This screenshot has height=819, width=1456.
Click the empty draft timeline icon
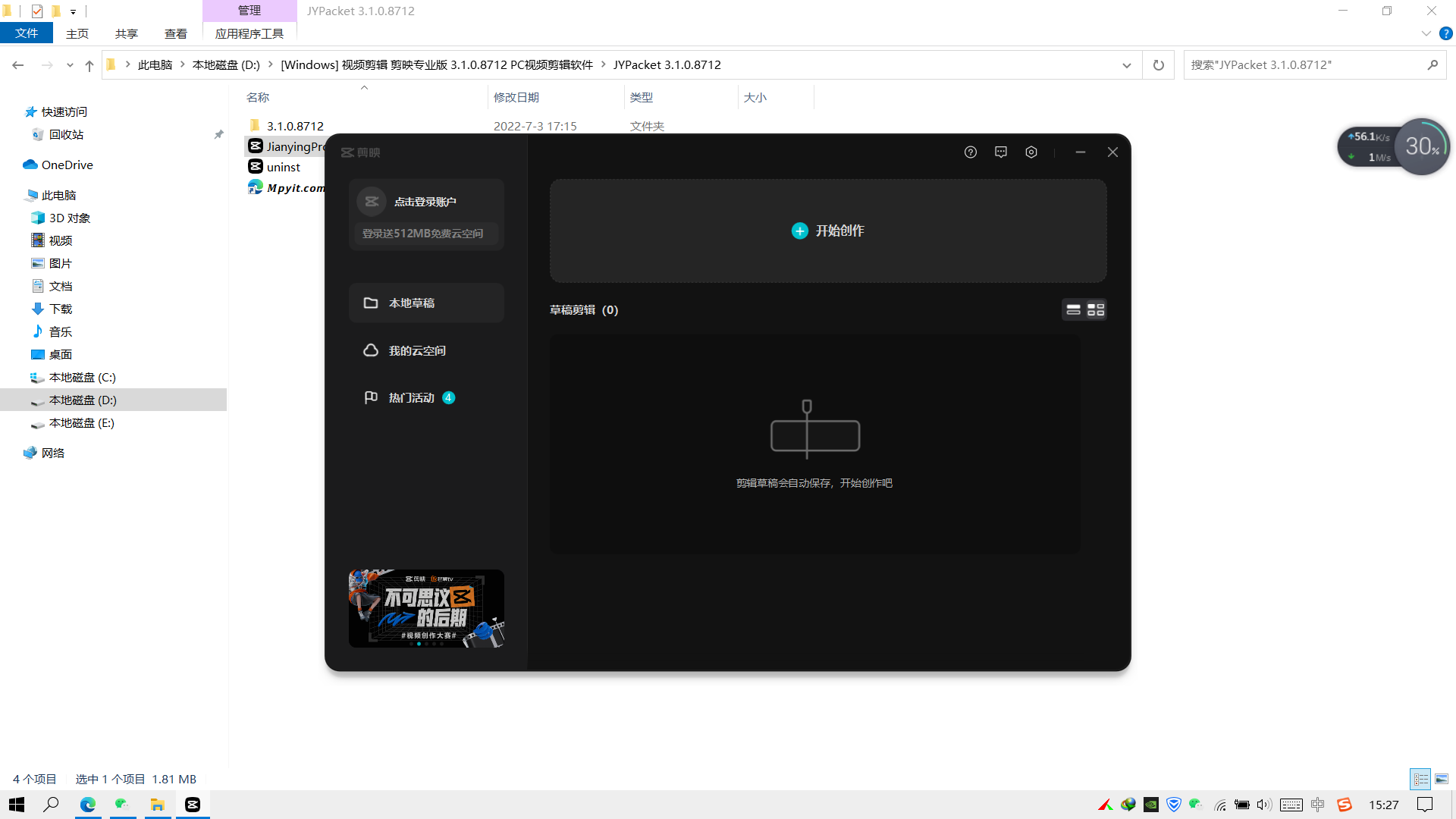coord(814,429)
